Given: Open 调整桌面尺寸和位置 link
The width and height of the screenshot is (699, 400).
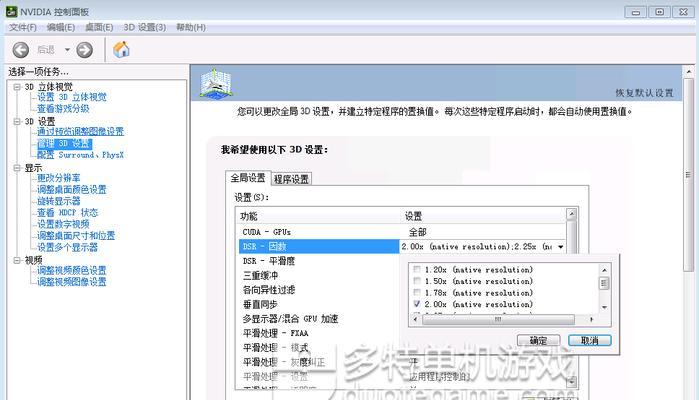Looking at the screenshot, I should pos(76,235).
